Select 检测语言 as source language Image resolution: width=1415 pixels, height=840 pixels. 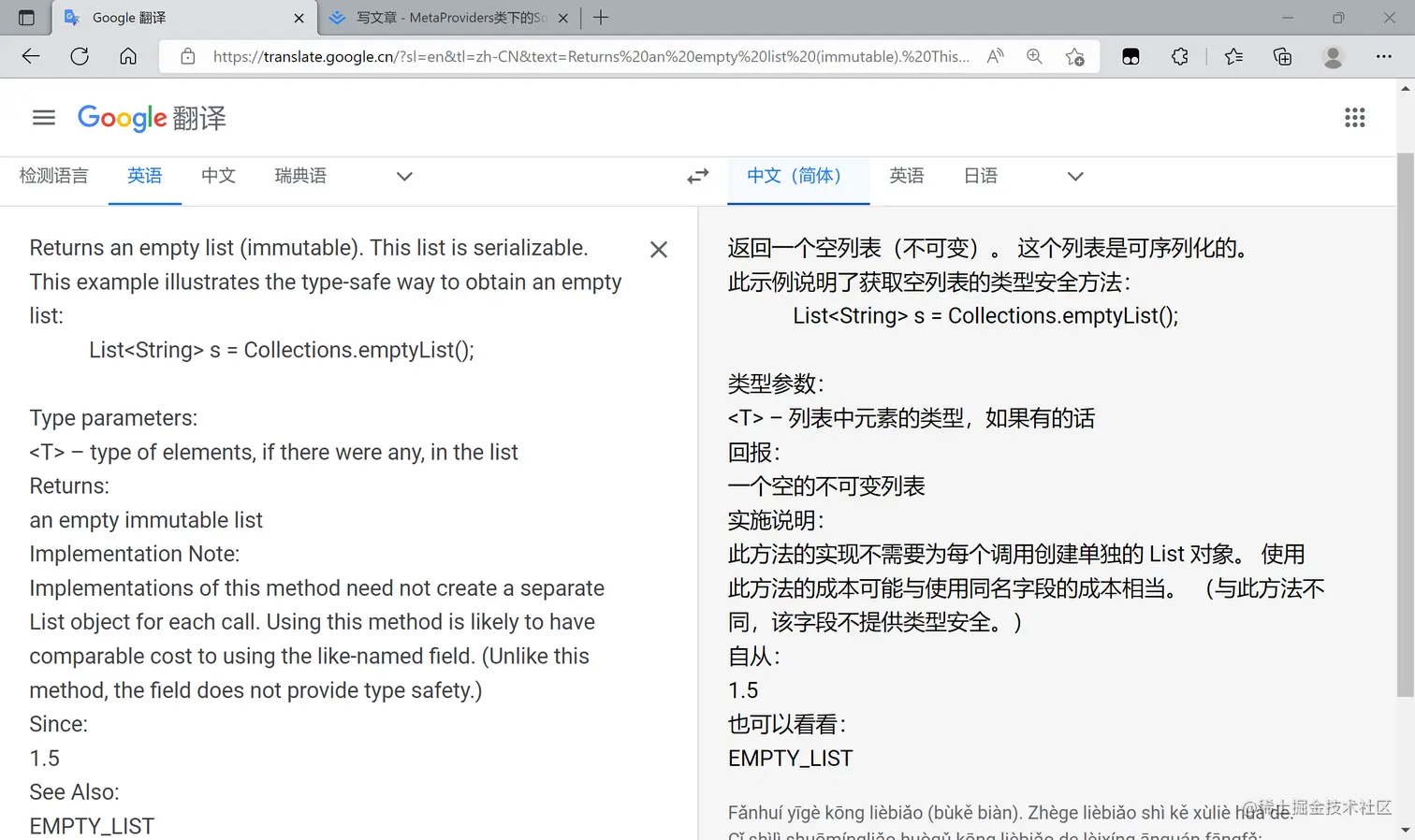(x=53, y=176)
